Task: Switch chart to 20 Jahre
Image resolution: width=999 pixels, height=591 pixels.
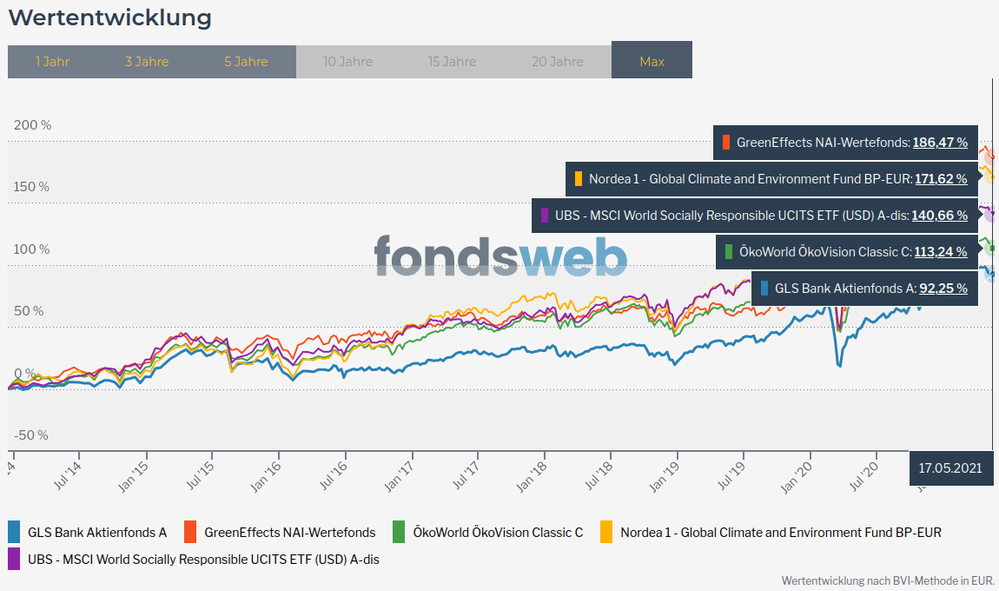Action: (557, 61)
